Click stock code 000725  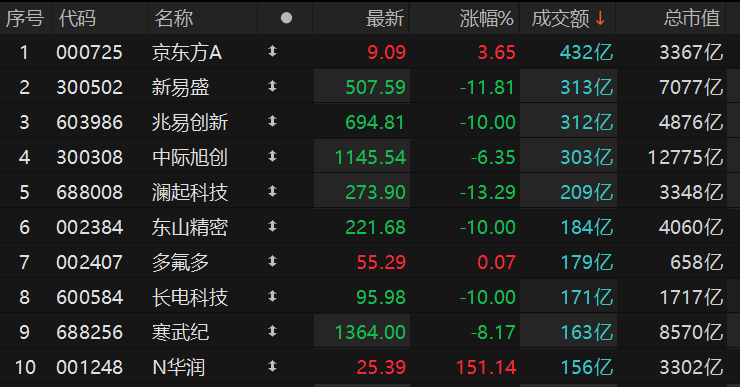point(89,52)
